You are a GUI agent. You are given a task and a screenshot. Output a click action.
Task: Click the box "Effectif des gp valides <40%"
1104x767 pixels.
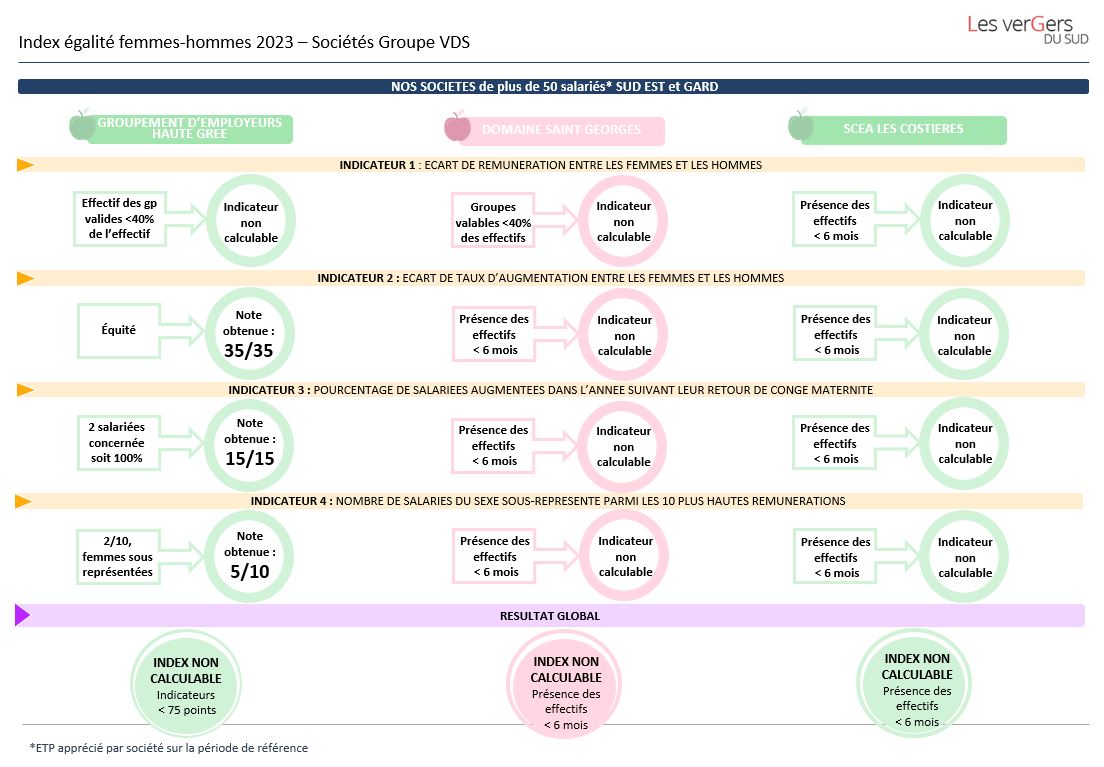[x=120, y=218]
